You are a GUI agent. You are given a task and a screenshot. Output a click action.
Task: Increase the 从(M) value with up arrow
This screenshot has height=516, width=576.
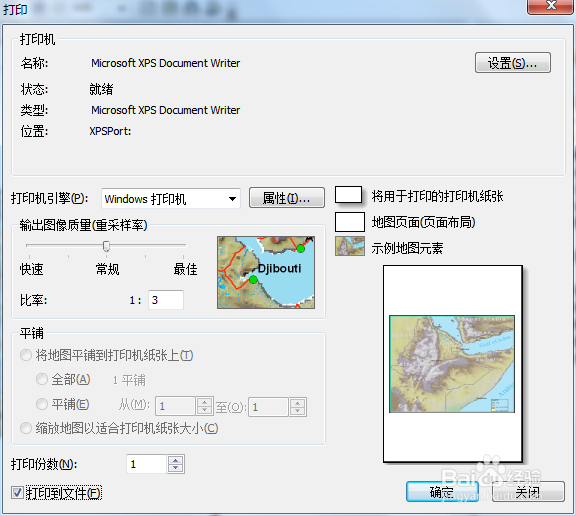pyautogui.click(x=205, y=402)
